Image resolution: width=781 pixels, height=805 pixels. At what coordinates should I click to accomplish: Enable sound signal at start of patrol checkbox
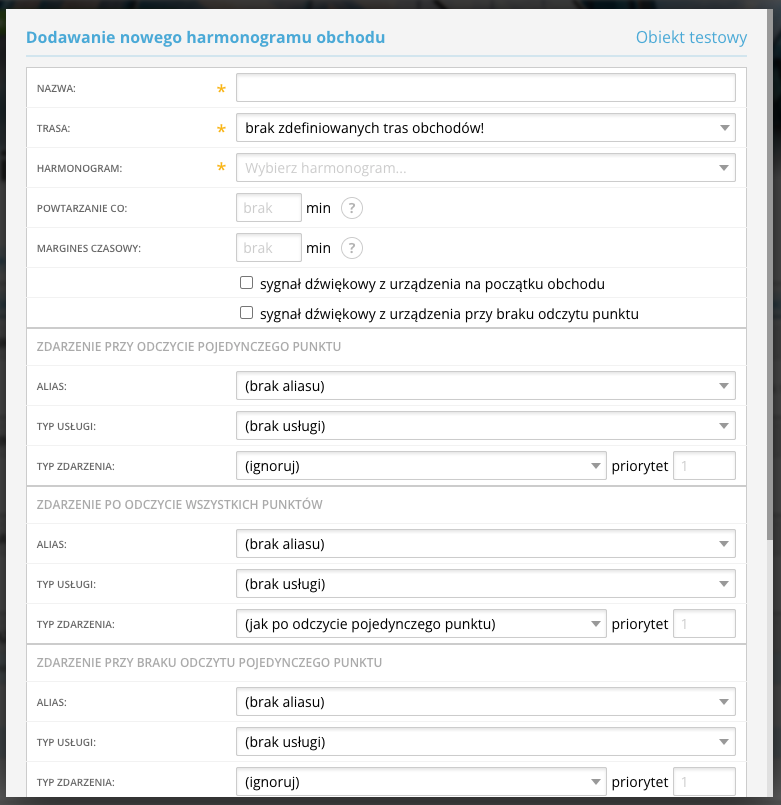coord(246,283)
